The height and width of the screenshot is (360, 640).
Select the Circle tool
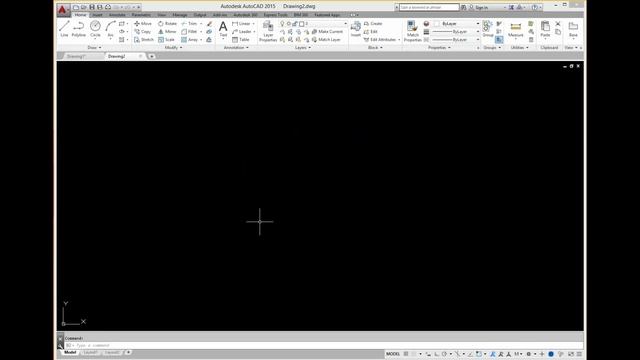pos(95,29)
